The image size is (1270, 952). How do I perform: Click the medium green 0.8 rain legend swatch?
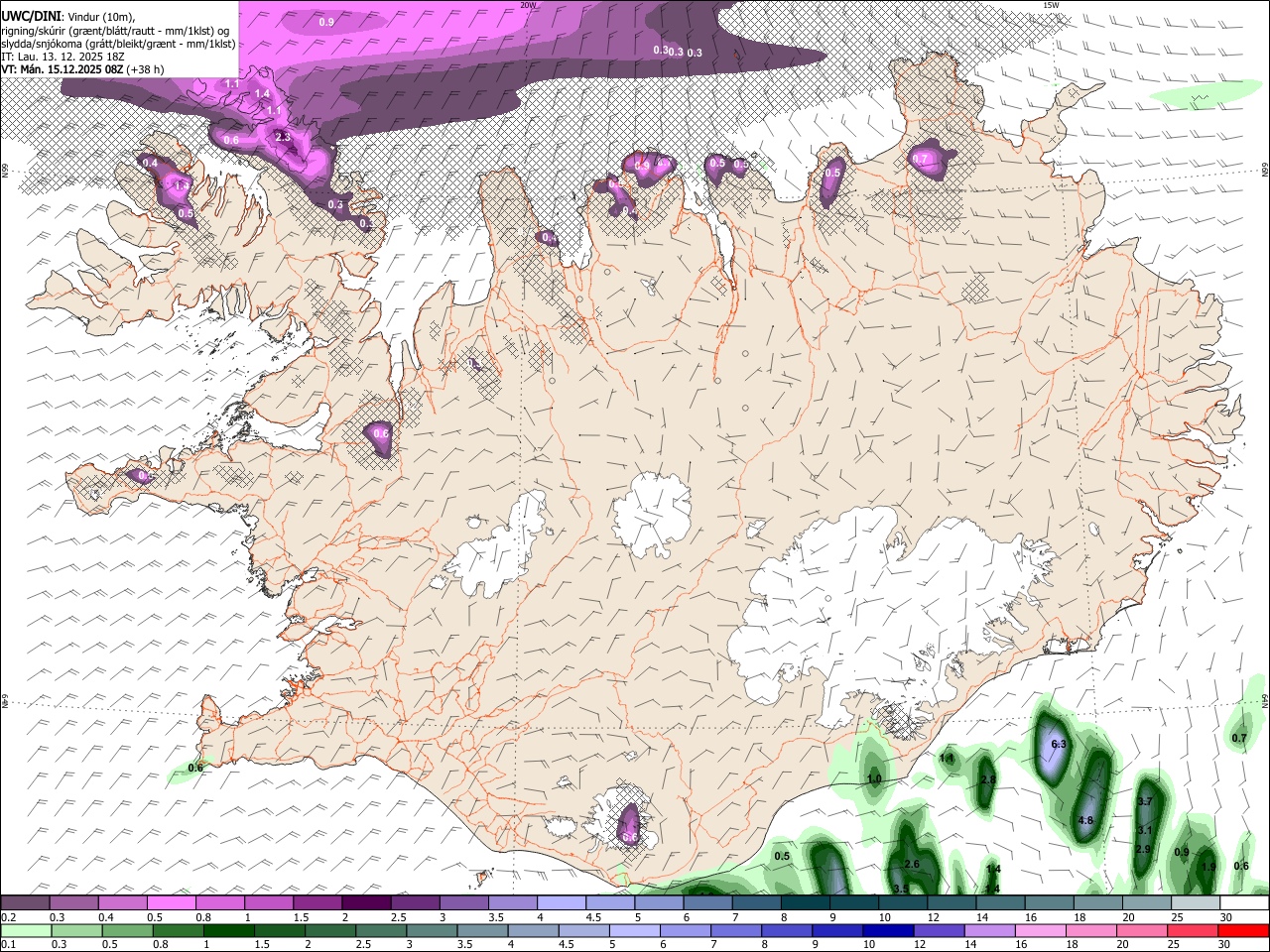coord(178,931)
